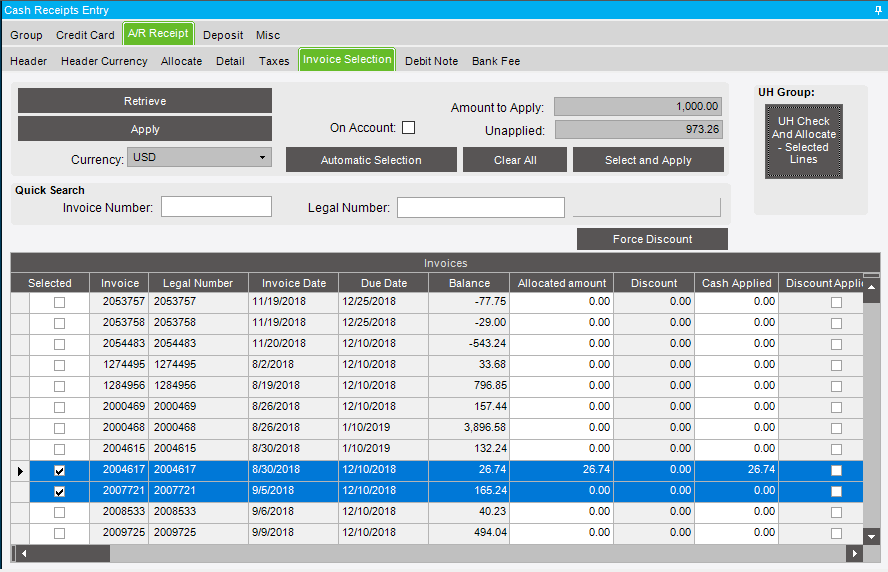Enable Discount Applied for invoice 2007721

pos(836,491)
